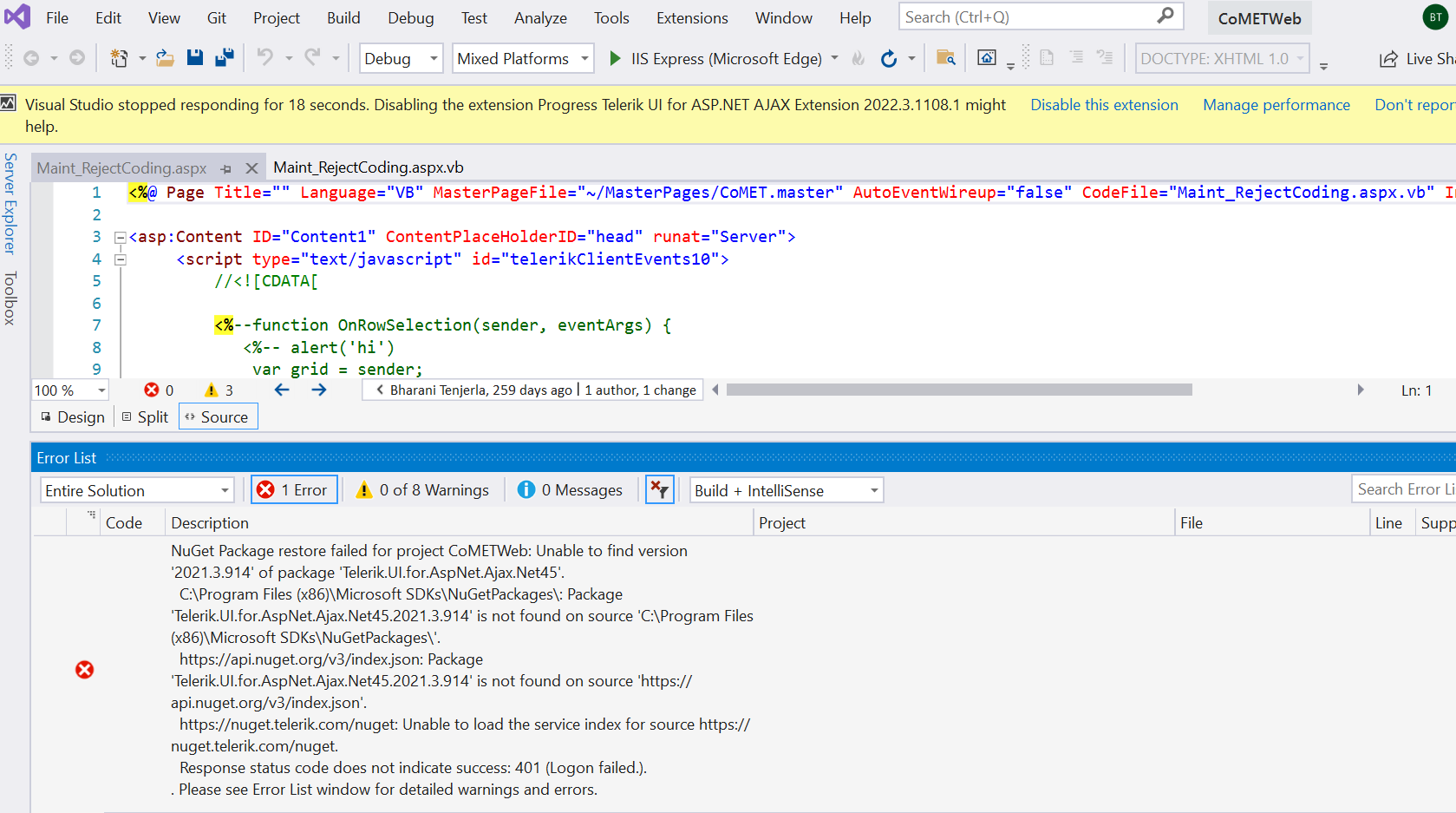Image resolution: width=1456 pixels, height=813 pixels.
Task: Toggle the 1 Error filter button
Action: 294,490
